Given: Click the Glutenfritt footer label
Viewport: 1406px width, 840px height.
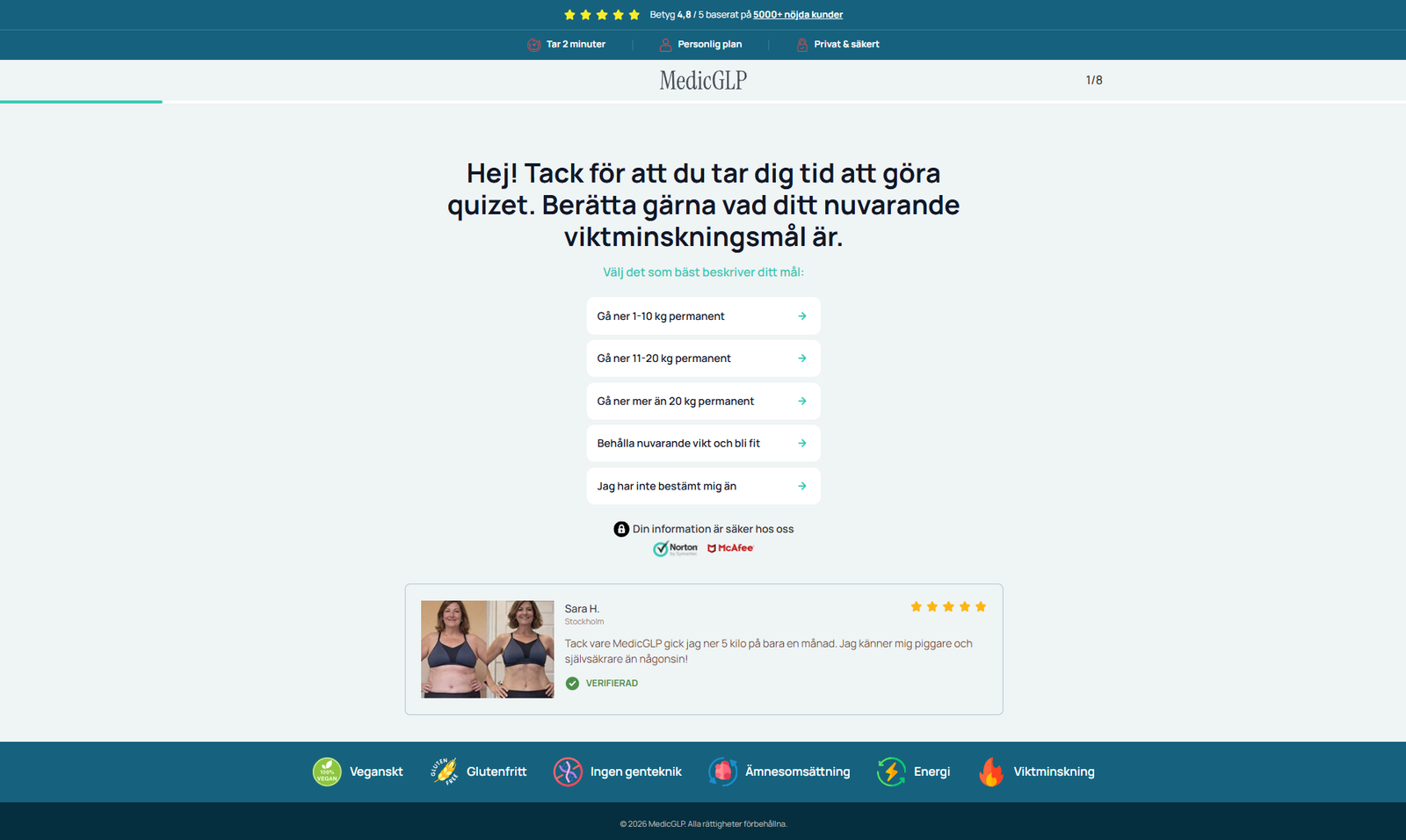Looking at the screenshot, I should pos(496,771).
